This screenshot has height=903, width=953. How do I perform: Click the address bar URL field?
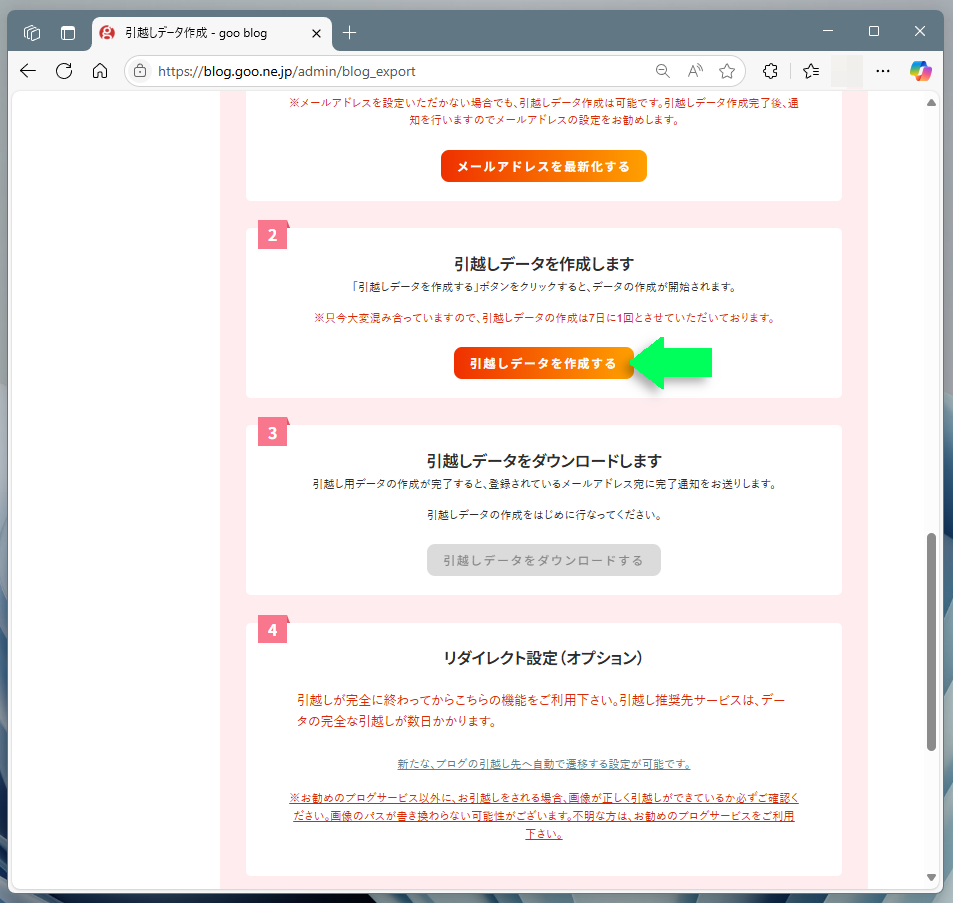coord(400,71)
